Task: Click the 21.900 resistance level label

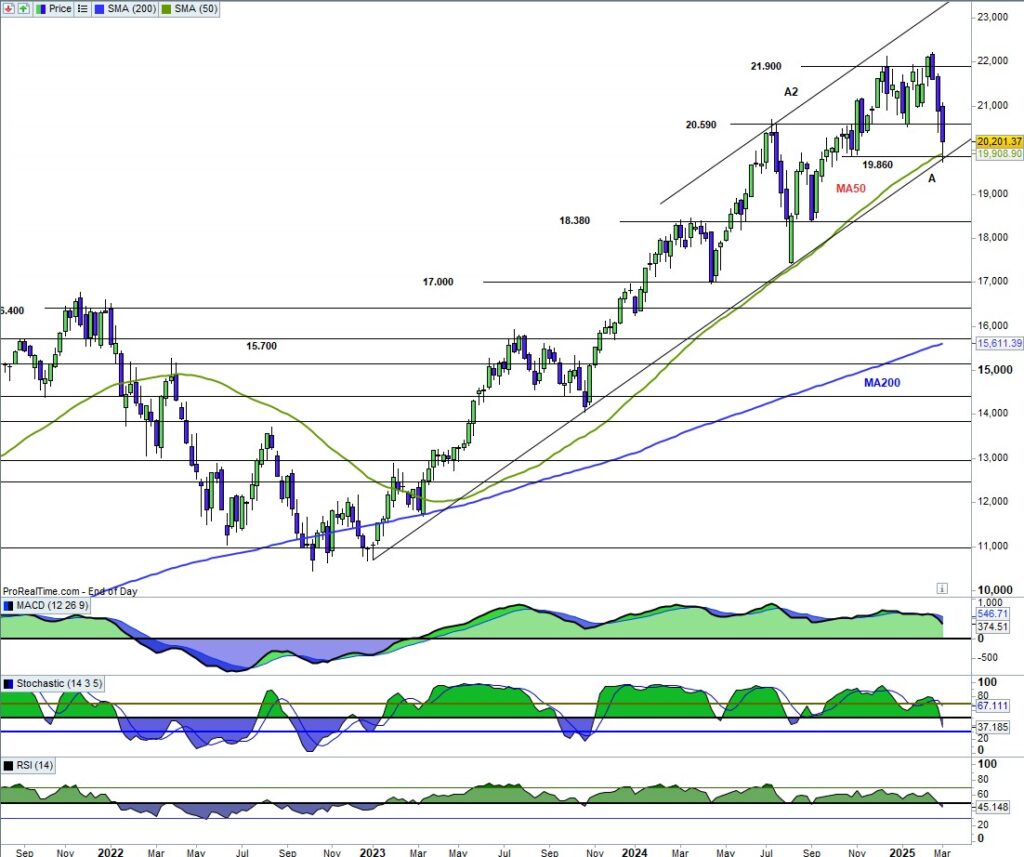Action: click(769, 66)
